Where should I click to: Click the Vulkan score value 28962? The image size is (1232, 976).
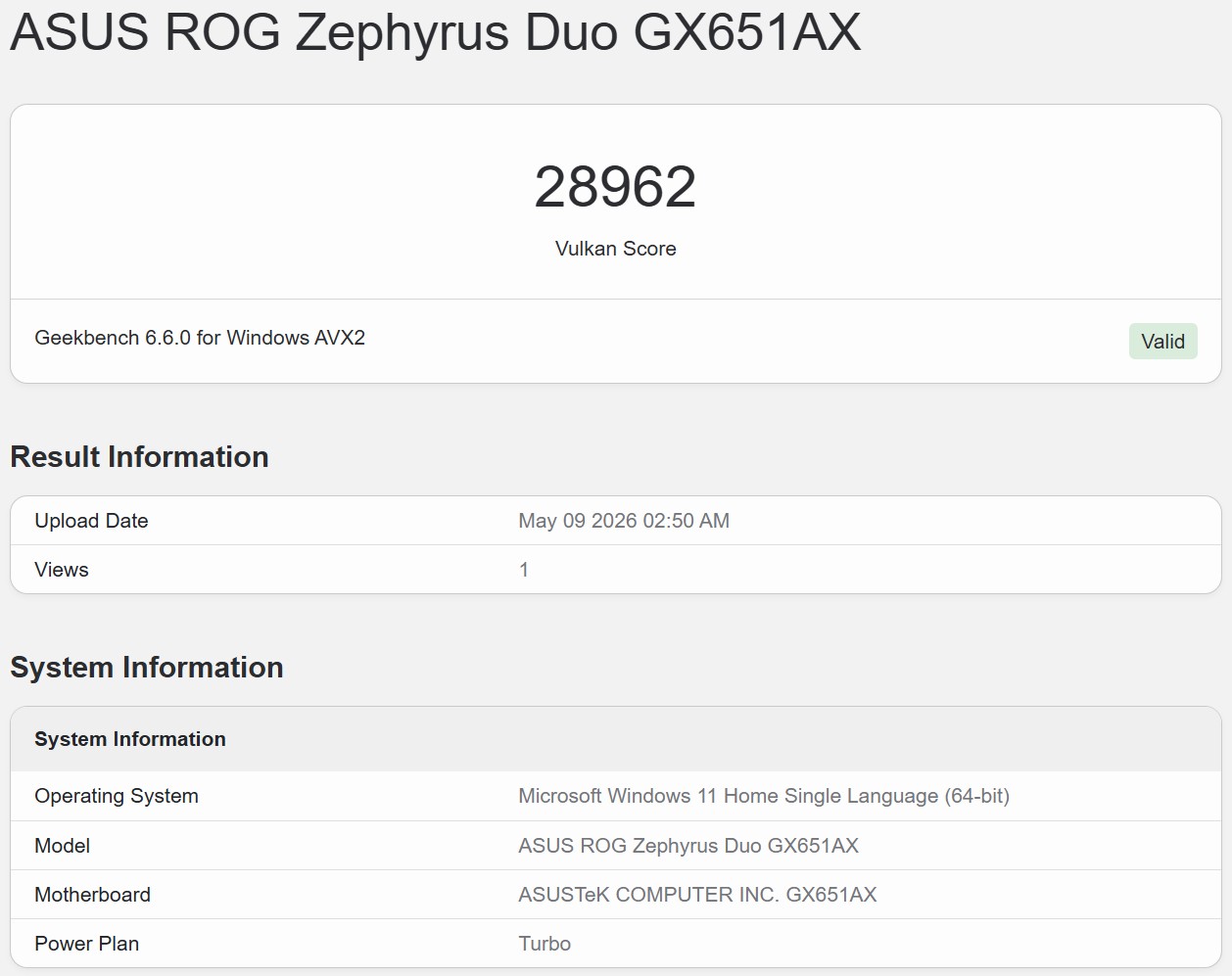click(x=615, y=186)
